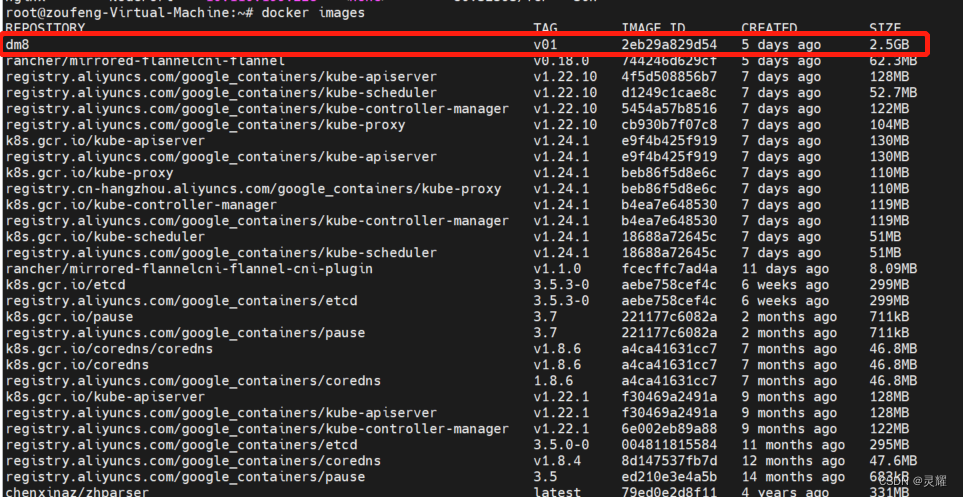Select image ID ed210e3e4a5b
963x497 pixels.
[x=669, y=476]
